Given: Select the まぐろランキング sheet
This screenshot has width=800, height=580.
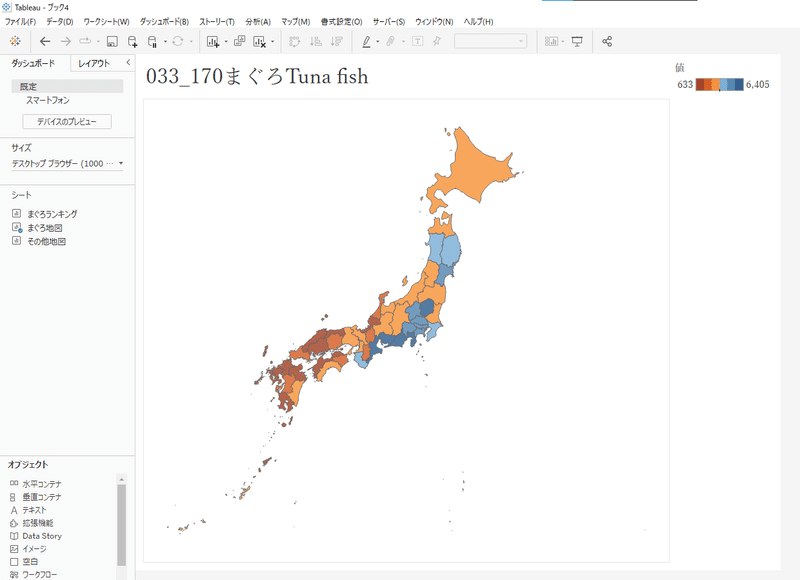Looking at the screenshot, I should point(45,214).
